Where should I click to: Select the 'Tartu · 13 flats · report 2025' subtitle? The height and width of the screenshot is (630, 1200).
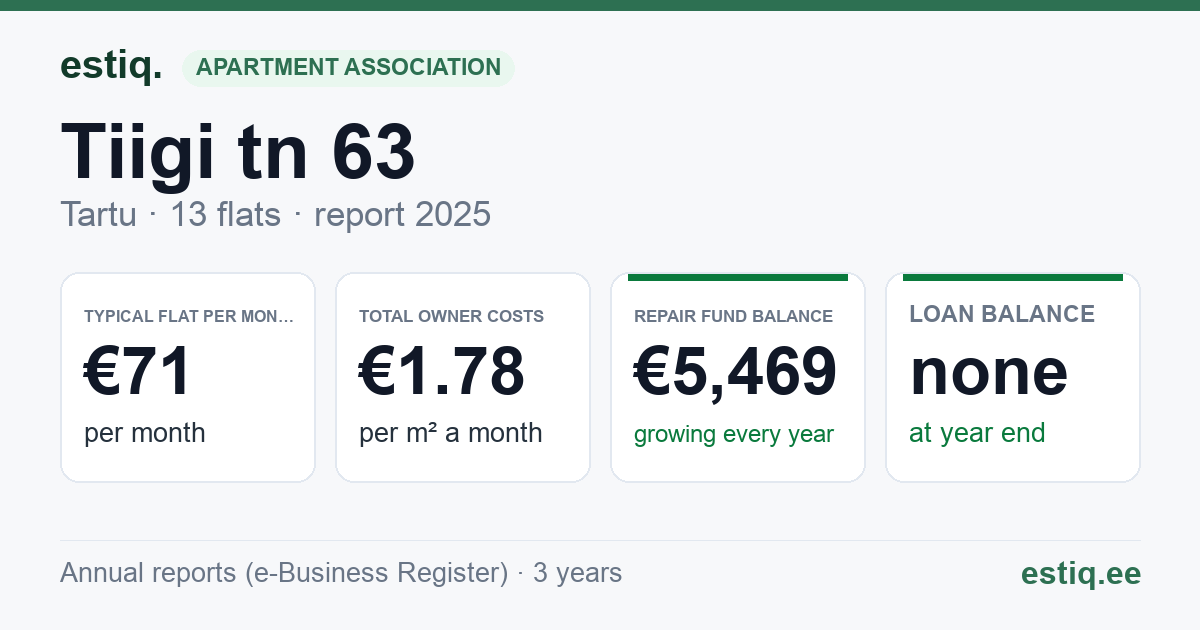click(275, 214)
